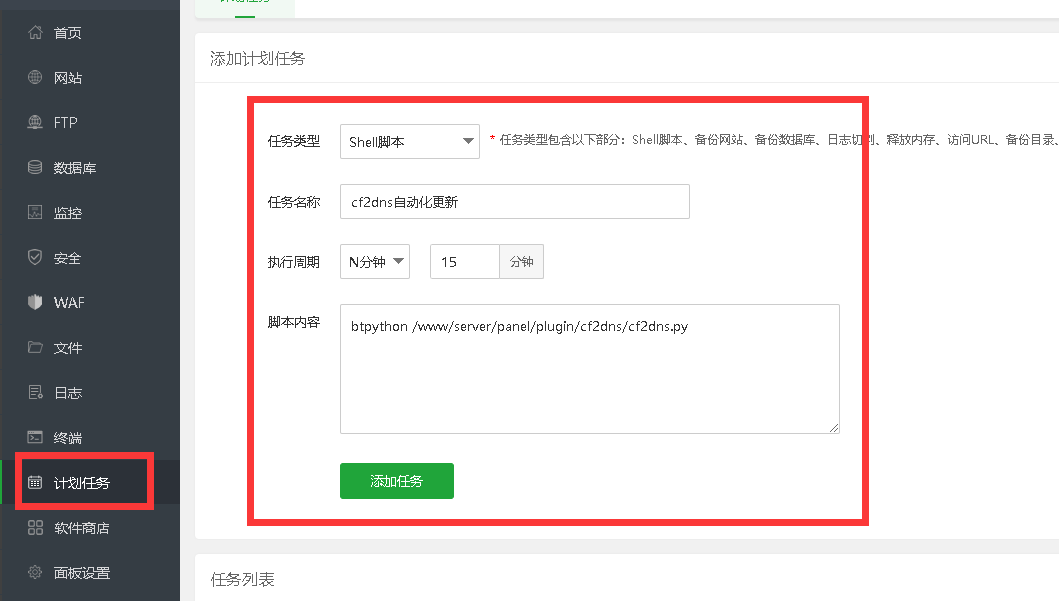Screen dimensions: 1059x601
Task: Open WAF via its firewall icon
Action: (35, 303)
